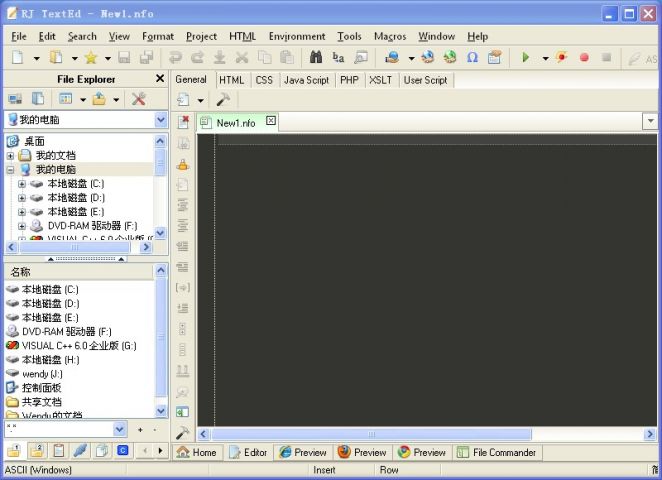Click the binoculars Find icon
Image resolution: width=662 pixels, height=480 pixels.
pos(316,58)
